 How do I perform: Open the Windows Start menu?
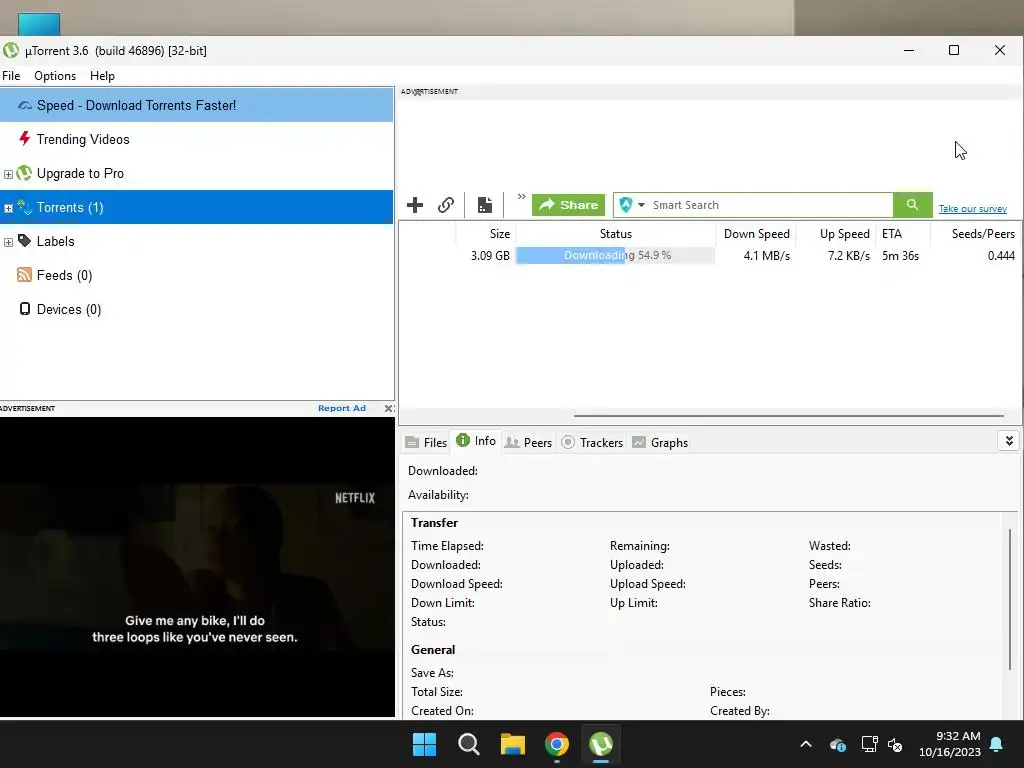(424, 744)
